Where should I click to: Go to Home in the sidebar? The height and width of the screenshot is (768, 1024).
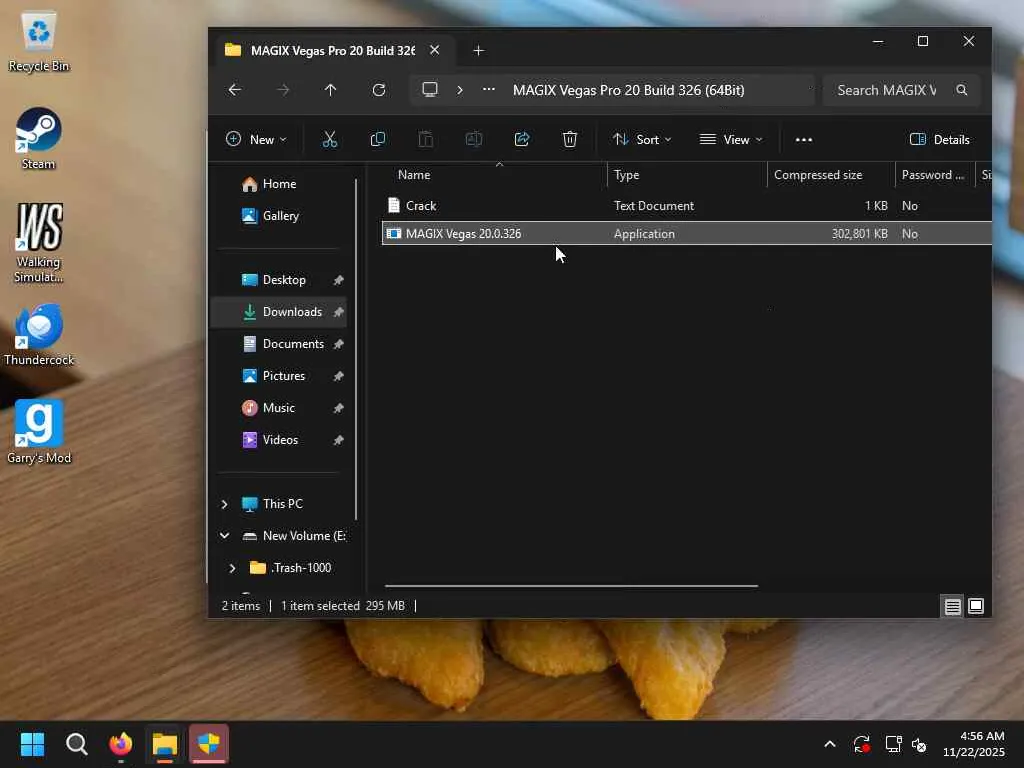pos(279,184)
